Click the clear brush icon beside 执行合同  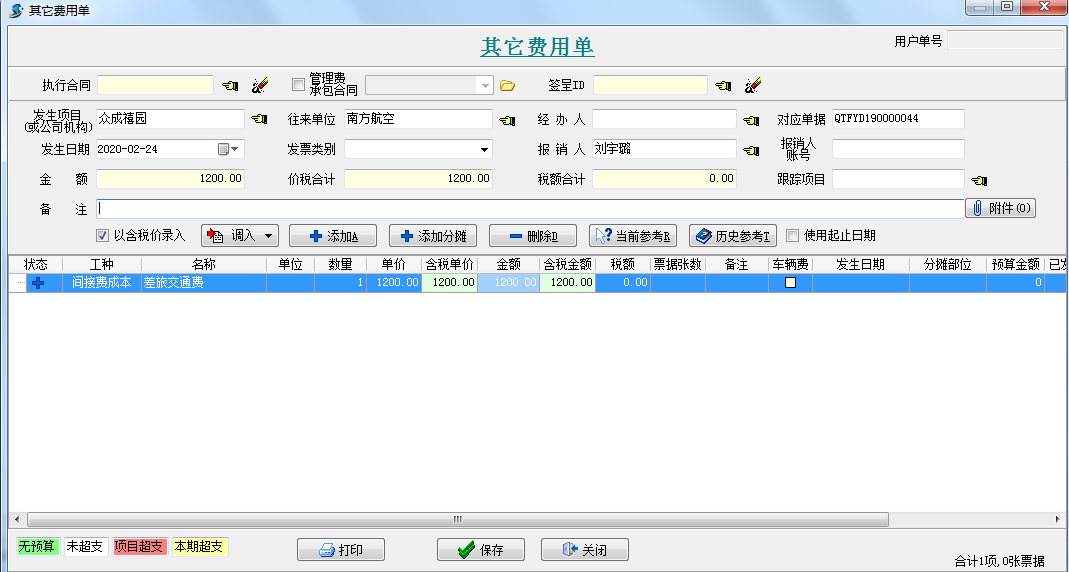[260, 85]
